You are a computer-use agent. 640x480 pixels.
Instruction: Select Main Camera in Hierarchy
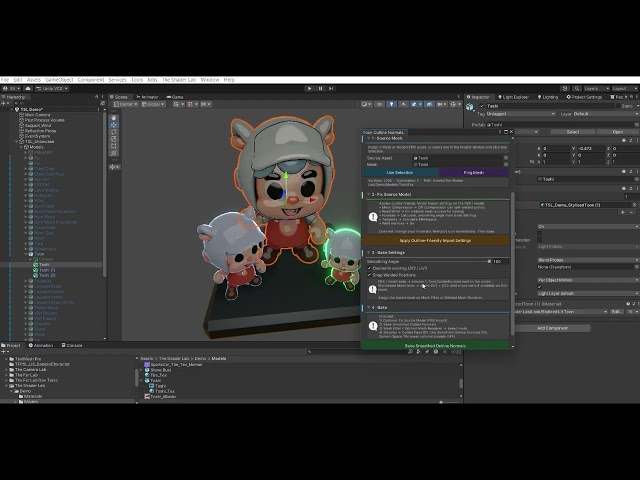[x=37, y=115]
